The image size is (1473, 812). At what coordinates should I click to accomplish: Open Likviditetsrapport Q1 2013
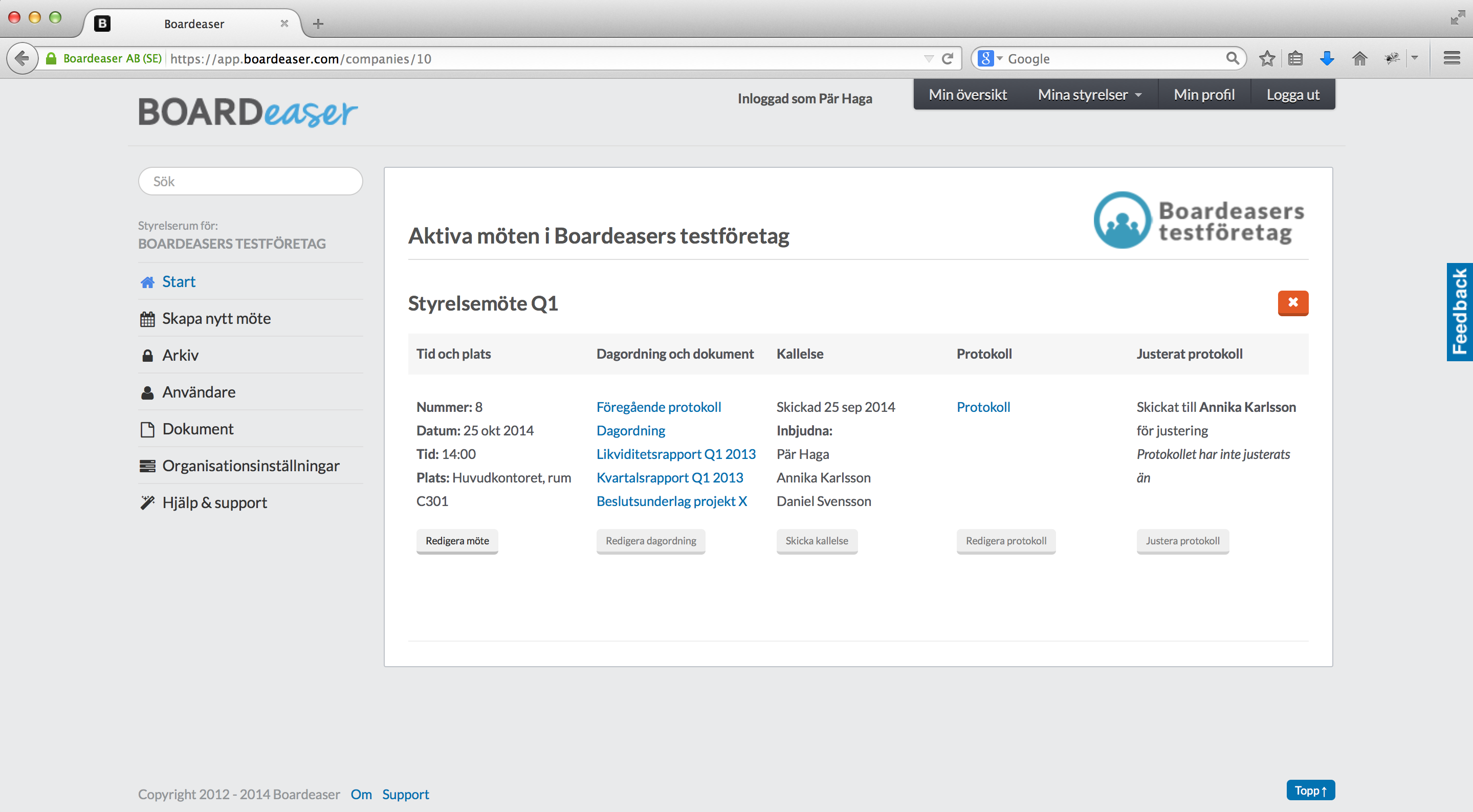point(676,454)
